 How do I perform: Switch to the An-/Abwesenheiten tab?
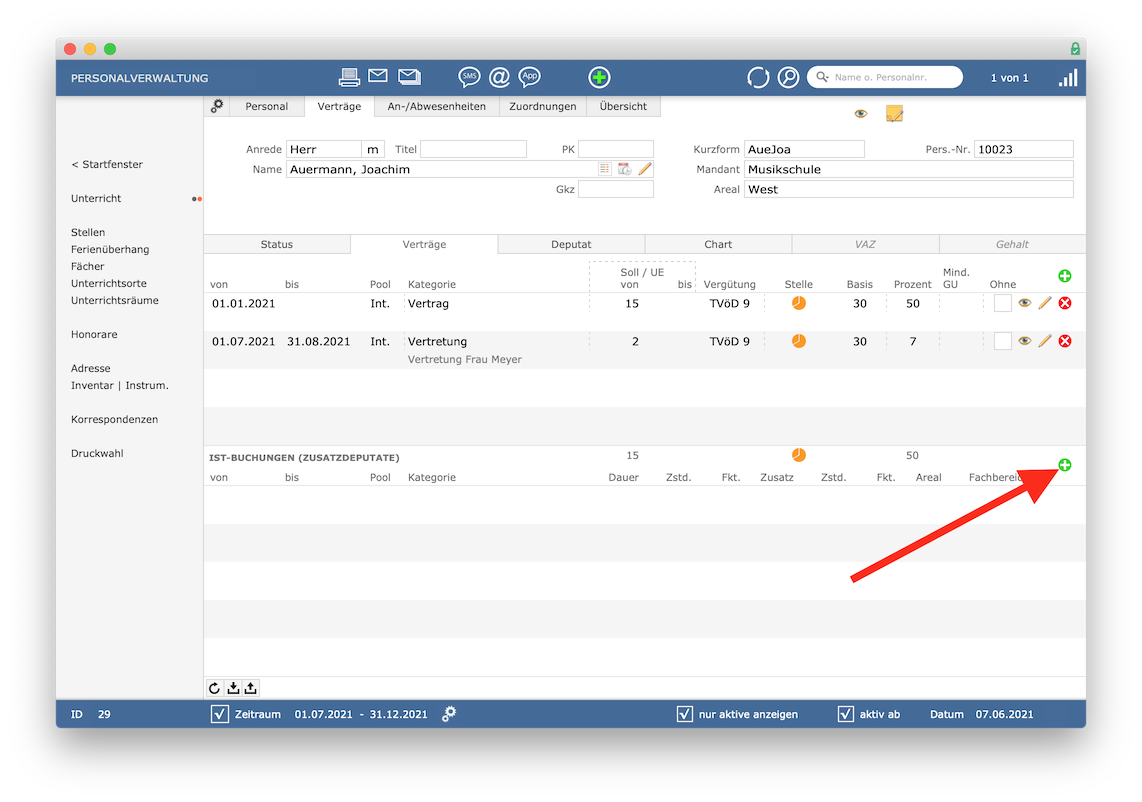436,106
